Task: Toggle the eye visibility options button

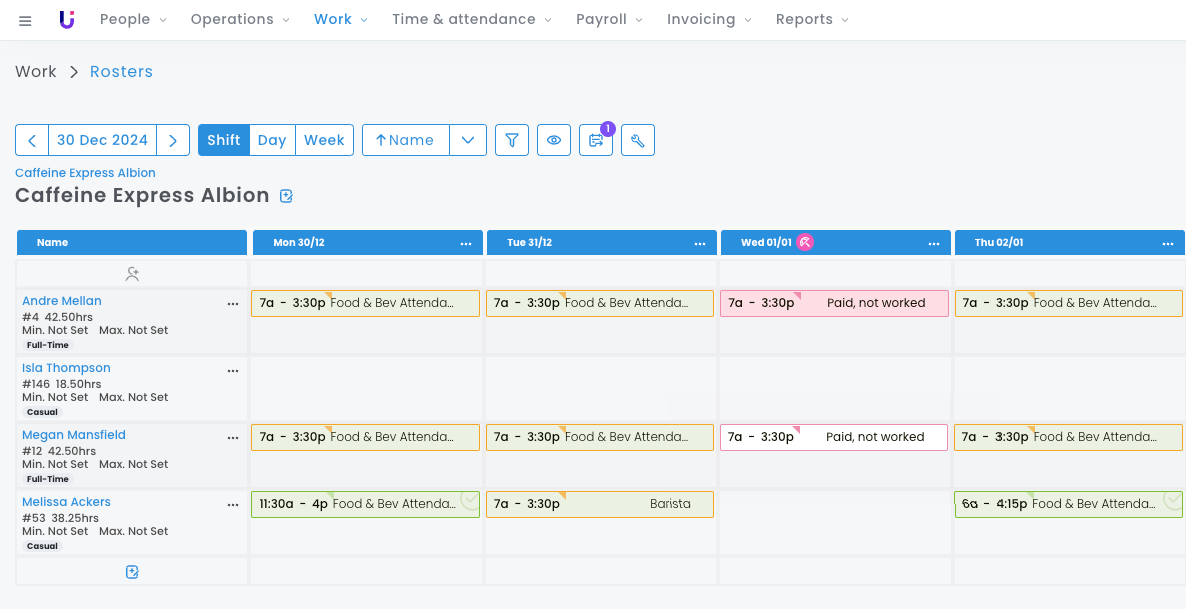Action: click(x=554, y=140)
